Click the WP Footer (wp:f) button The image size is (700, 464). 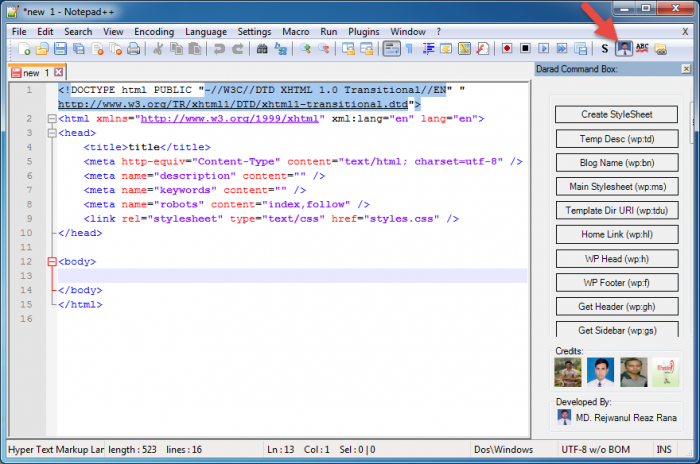coord(617,282)
